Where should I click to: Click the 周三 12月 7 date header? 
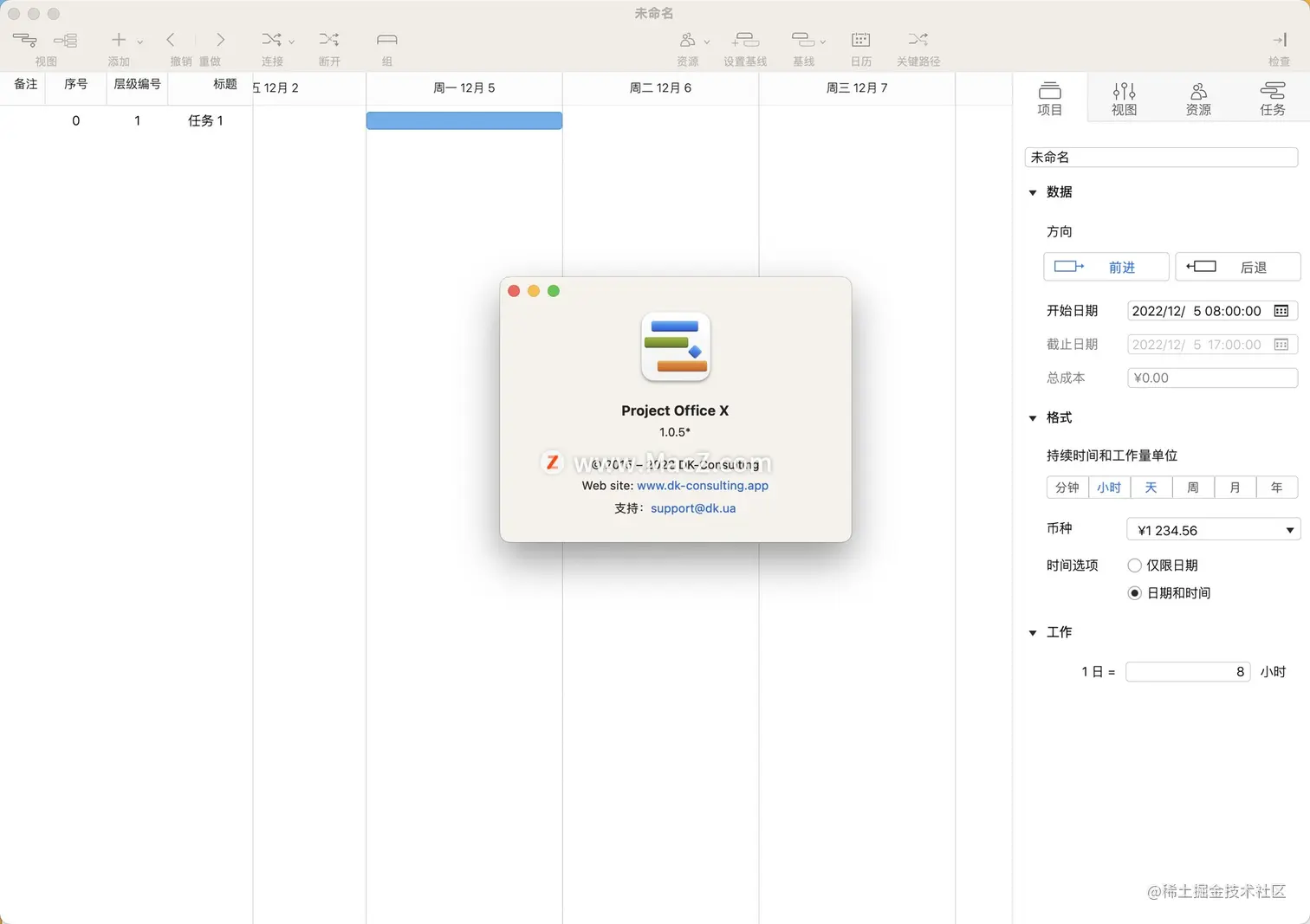pos(857,87)
